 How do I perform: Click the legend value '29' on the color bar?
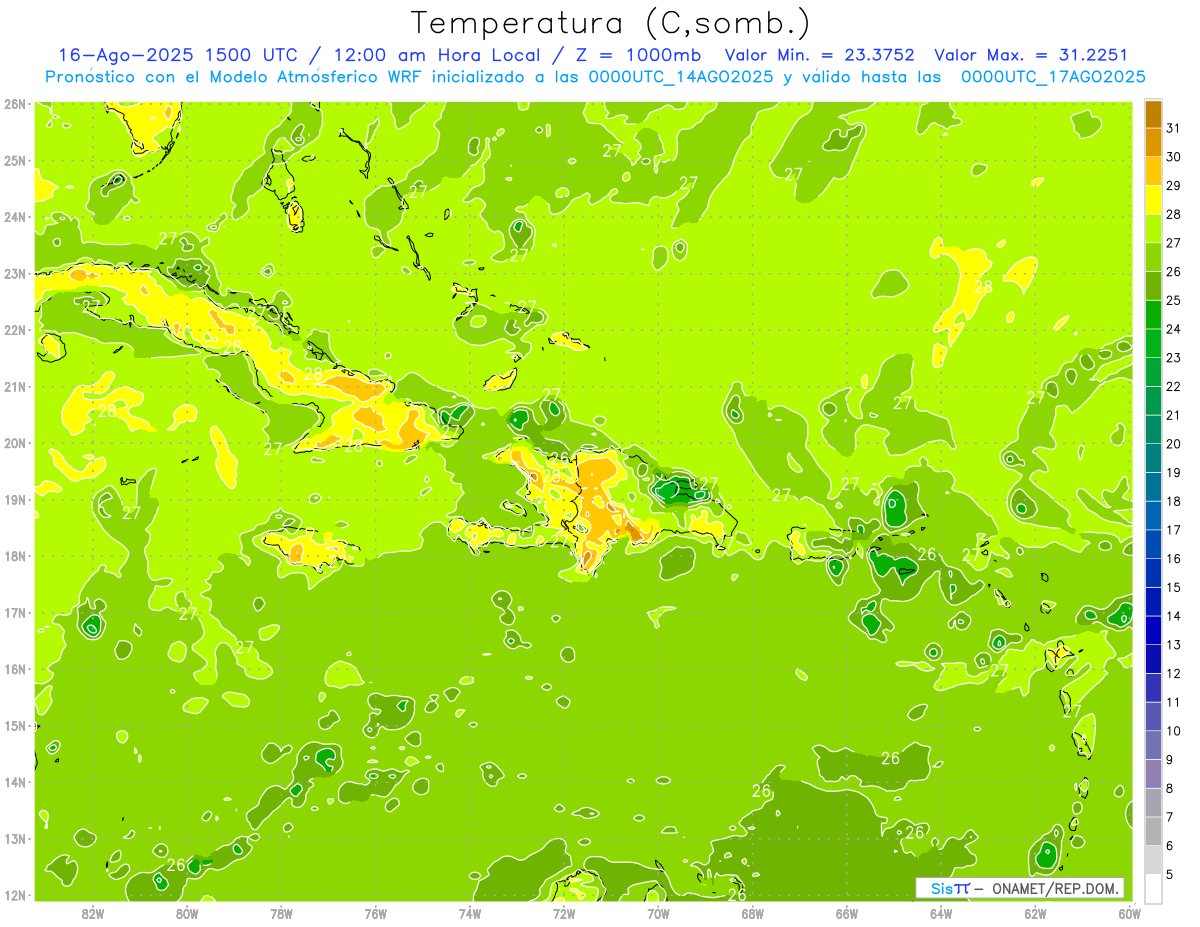point(1173,186)
